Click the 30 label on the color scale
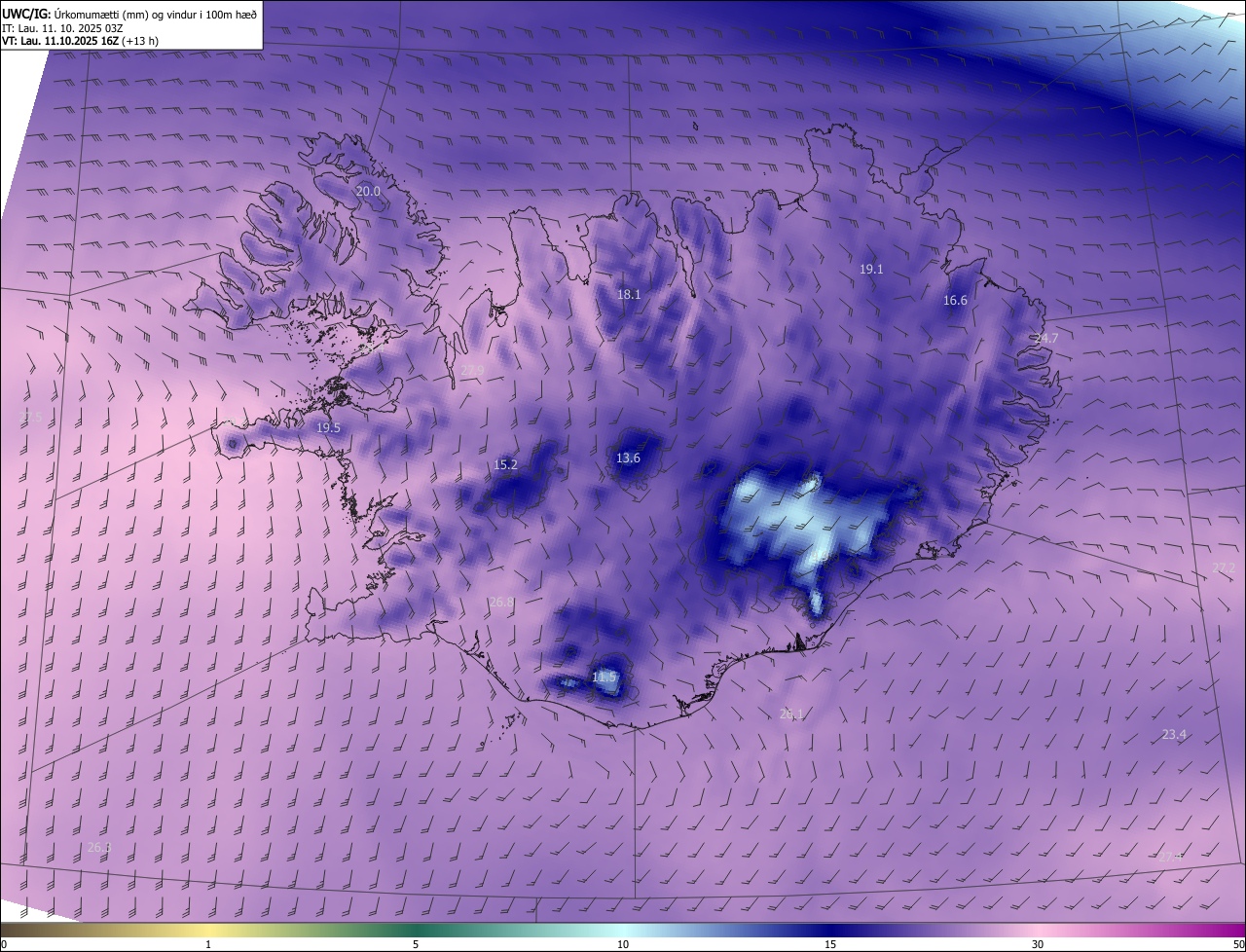The height and width of the screenshot is (952, 1246). (x=1038, y=944)
